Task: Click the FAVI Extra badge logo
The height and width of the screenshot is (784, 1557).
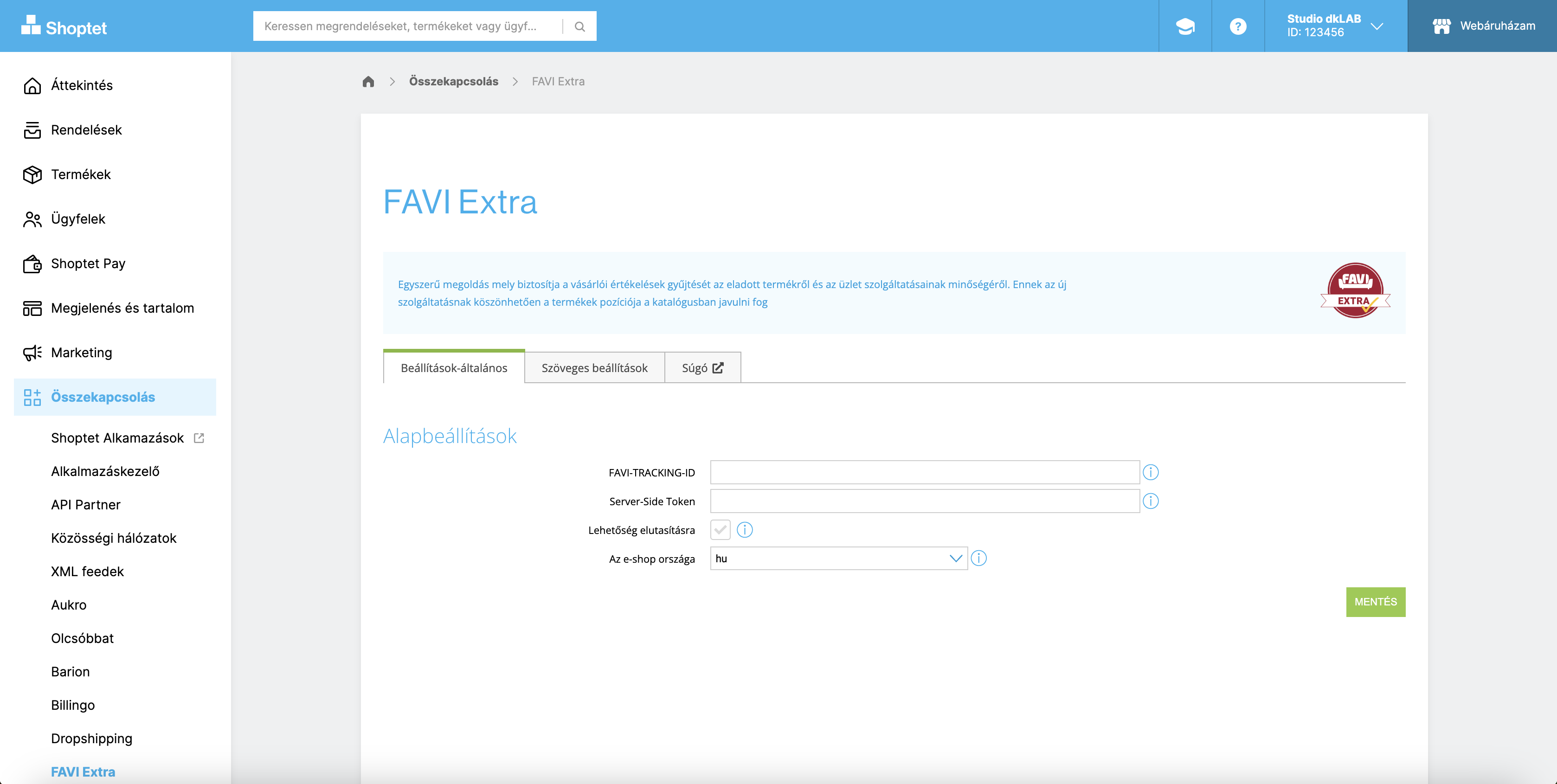Action: [1355, 291]
